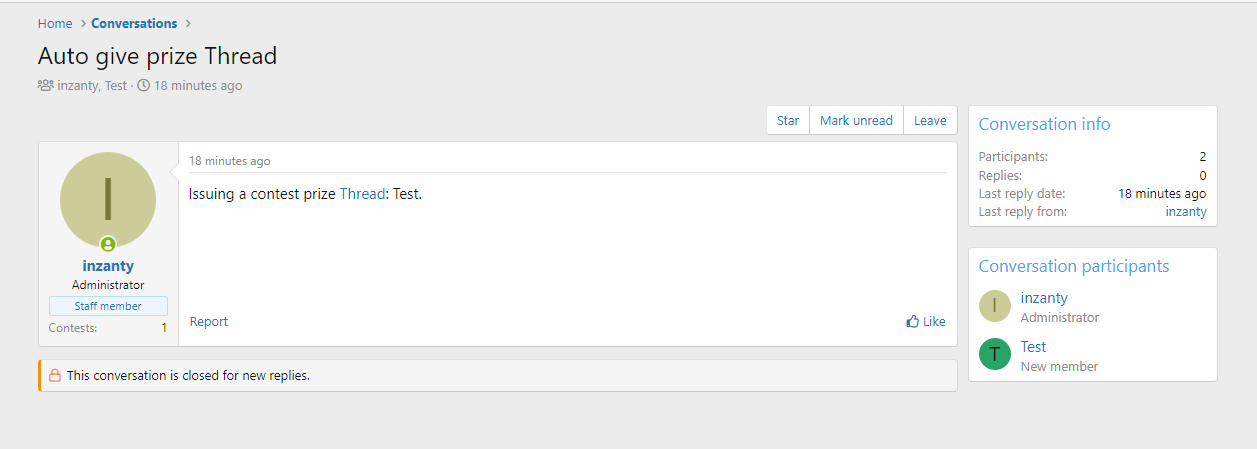The image size is (1257, 449).
Task: Click the green Test user avatar
Action: pyautogui.click(x=994, y=355)
